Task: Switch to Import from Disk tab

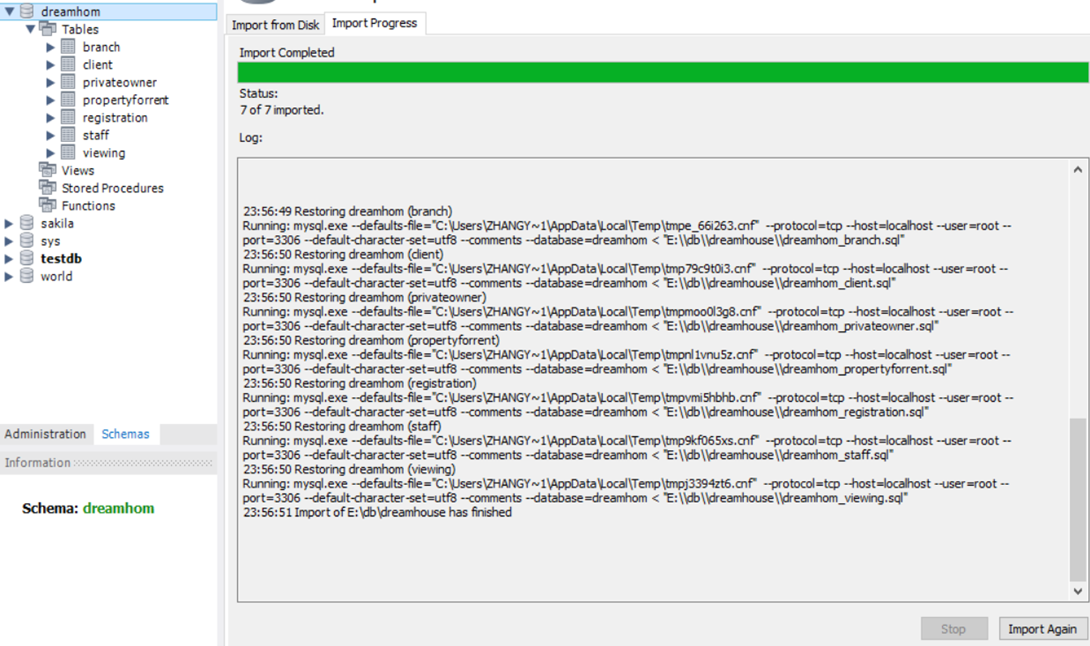Action: [275, 25]
